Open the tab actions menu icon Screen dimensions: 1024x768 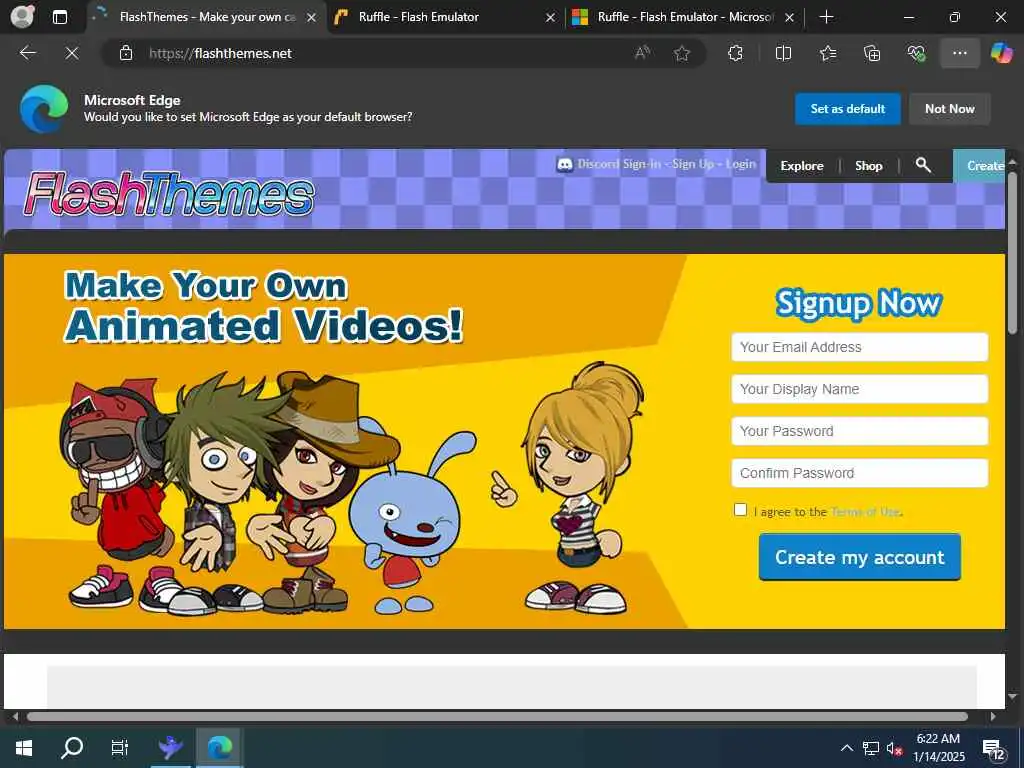[59, 17]
